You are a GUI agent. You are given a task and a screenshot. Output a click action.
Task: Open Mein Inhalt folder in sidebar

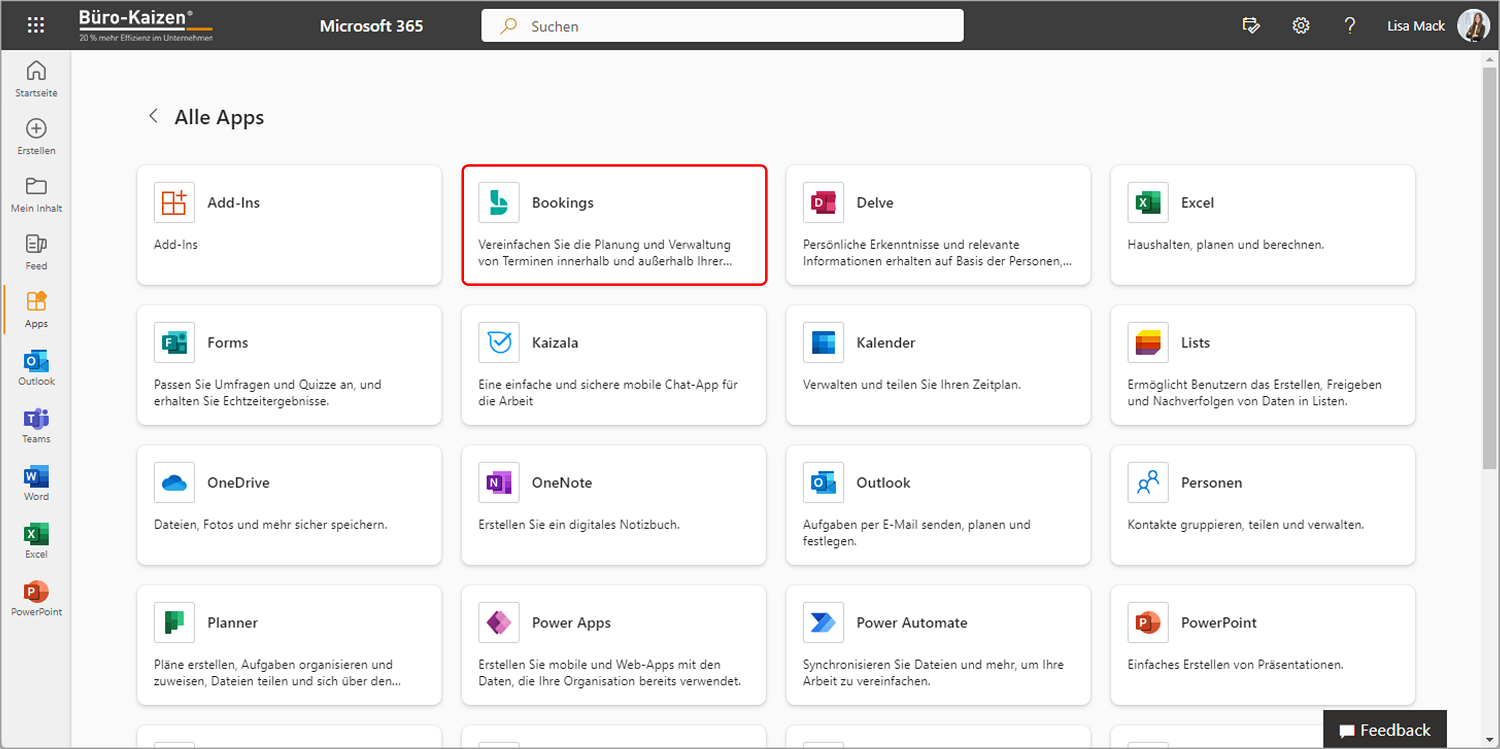(x=36, y=195)
